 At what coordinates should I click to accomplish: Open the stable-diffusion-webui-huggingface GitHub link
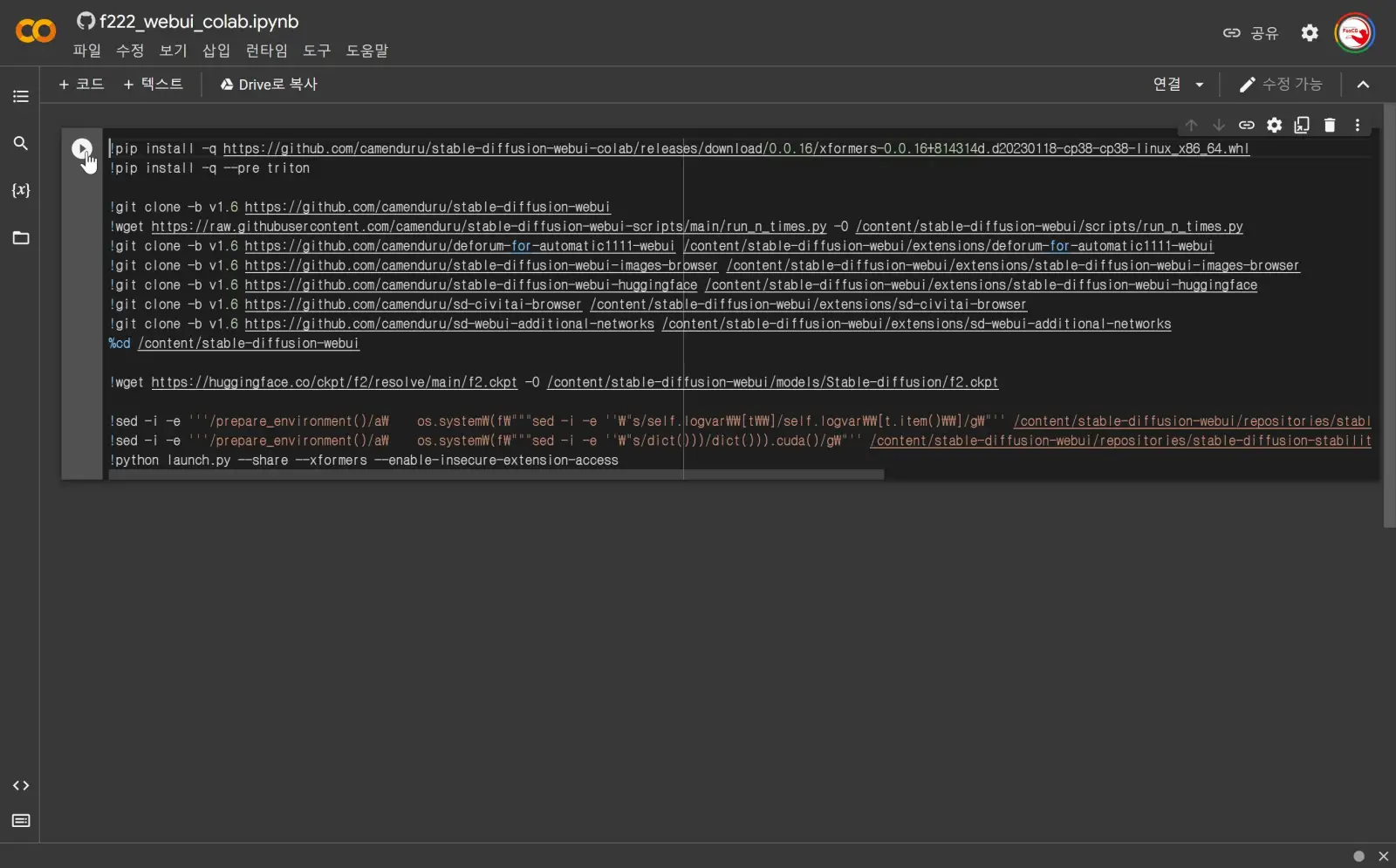(471, 284)
